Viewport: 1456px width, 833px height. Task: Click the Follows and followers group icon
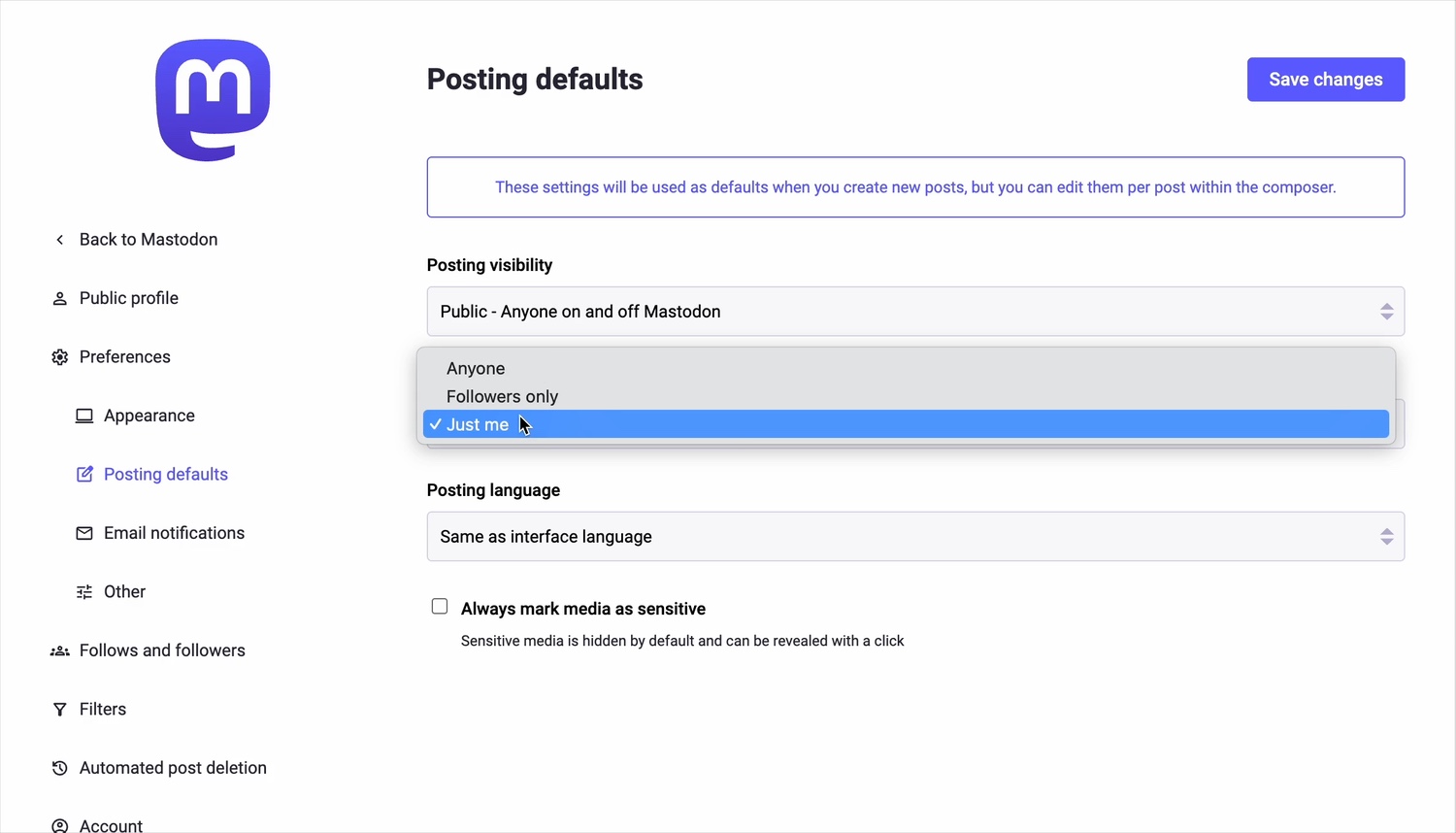click(60, 650)
